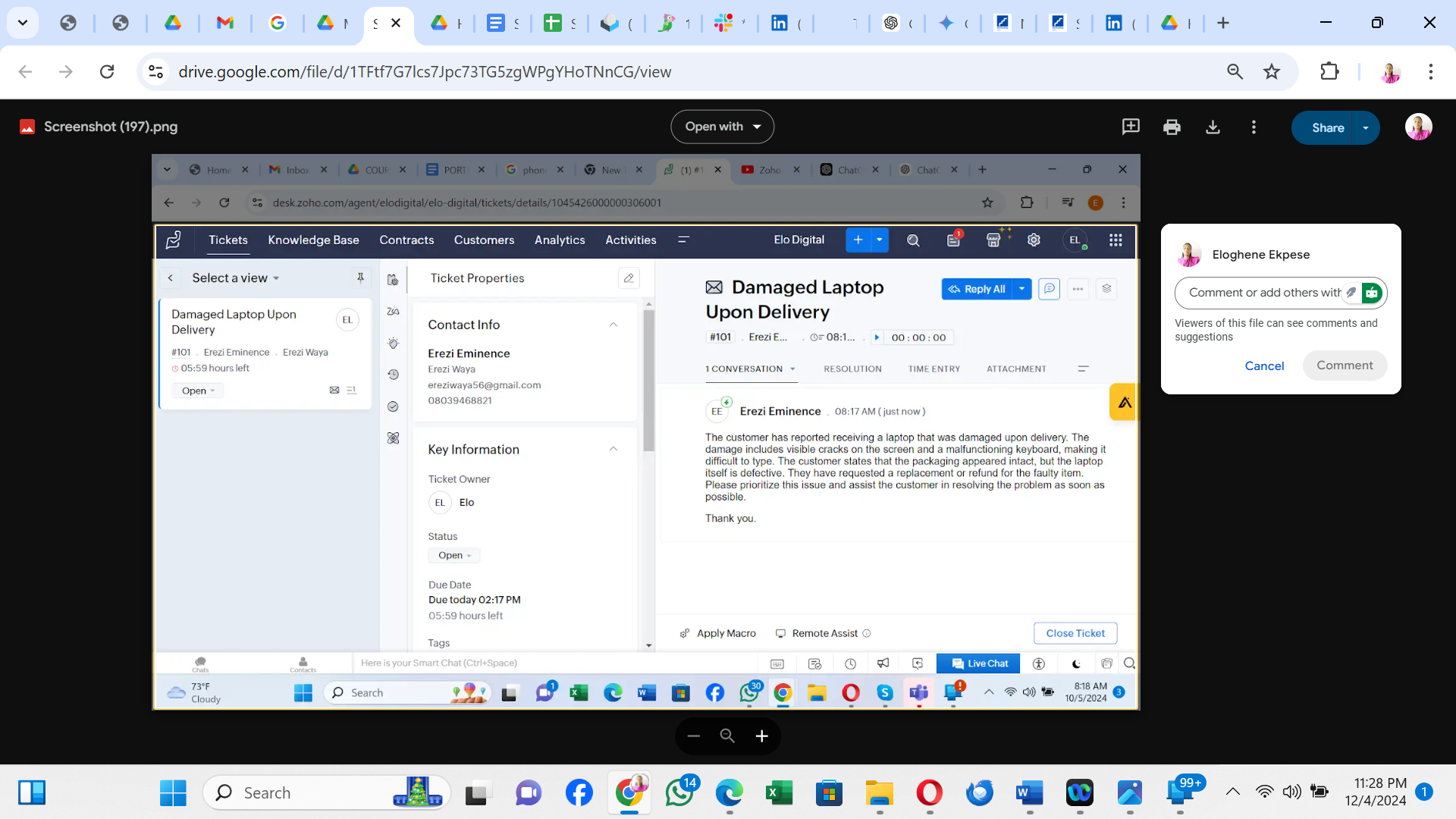Open Microsoft Store from the taskbar
The image size is (1456, 819).
point(829,793)
